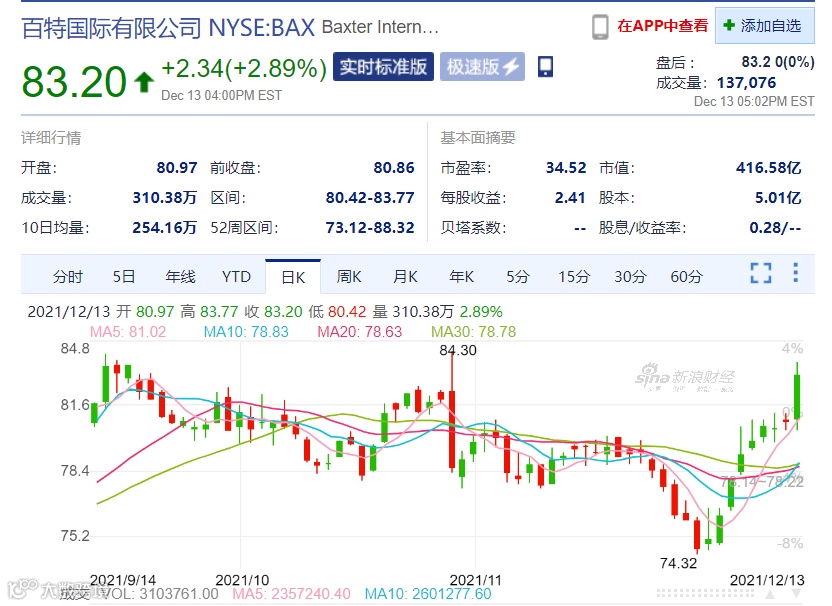The height and width of the screenshot is (606, 832).
Task: Click the 基本面摘要 section heading
Action: (x=478, y=138)
